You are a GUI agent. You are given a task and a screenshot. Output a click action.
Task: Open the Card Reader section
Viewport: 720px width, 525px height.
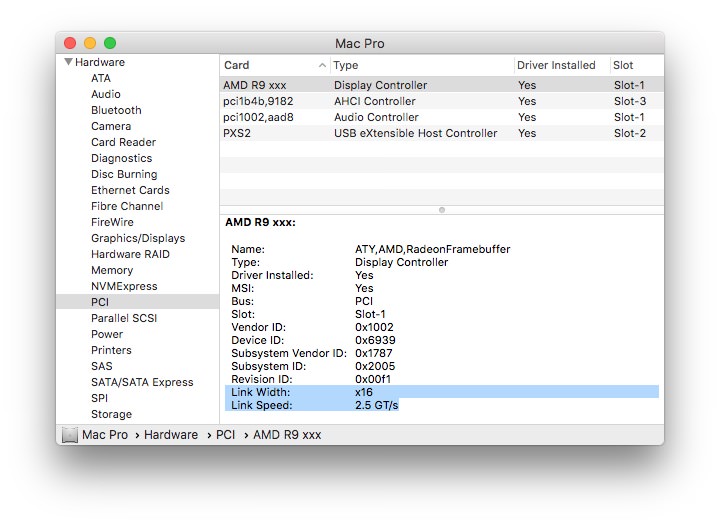124,142
